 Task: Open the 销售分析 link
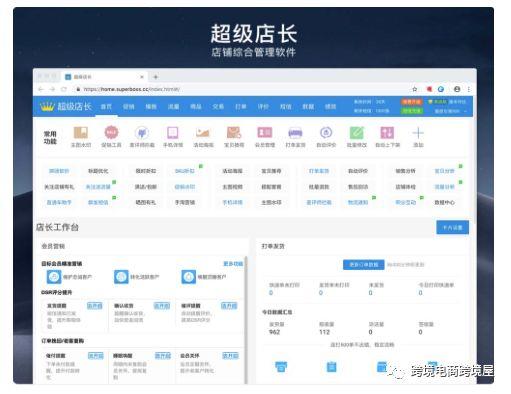[406, 171]
